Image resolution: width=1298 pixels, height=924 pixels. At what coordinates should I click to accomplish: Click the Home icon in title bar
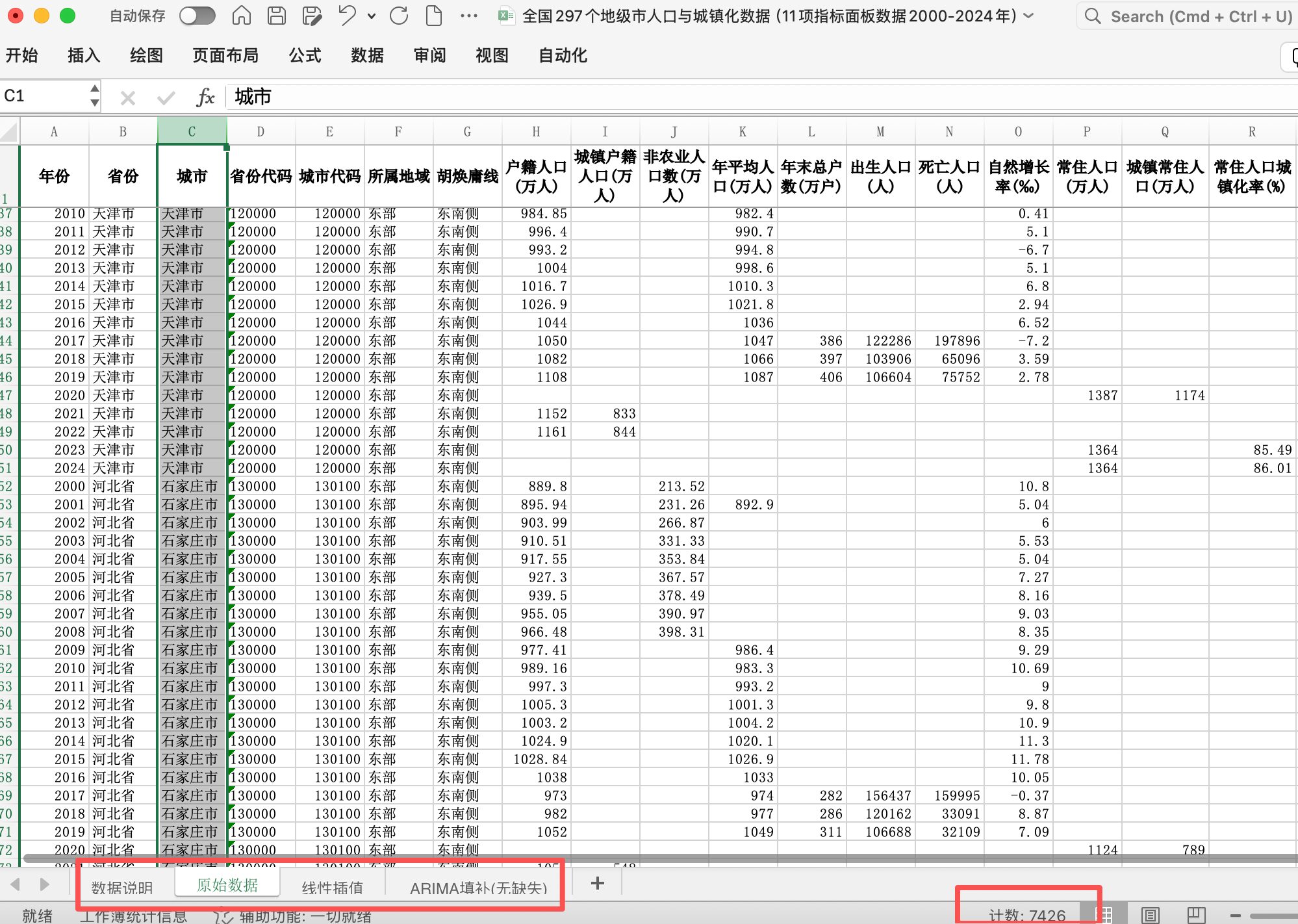click(242, 16)
